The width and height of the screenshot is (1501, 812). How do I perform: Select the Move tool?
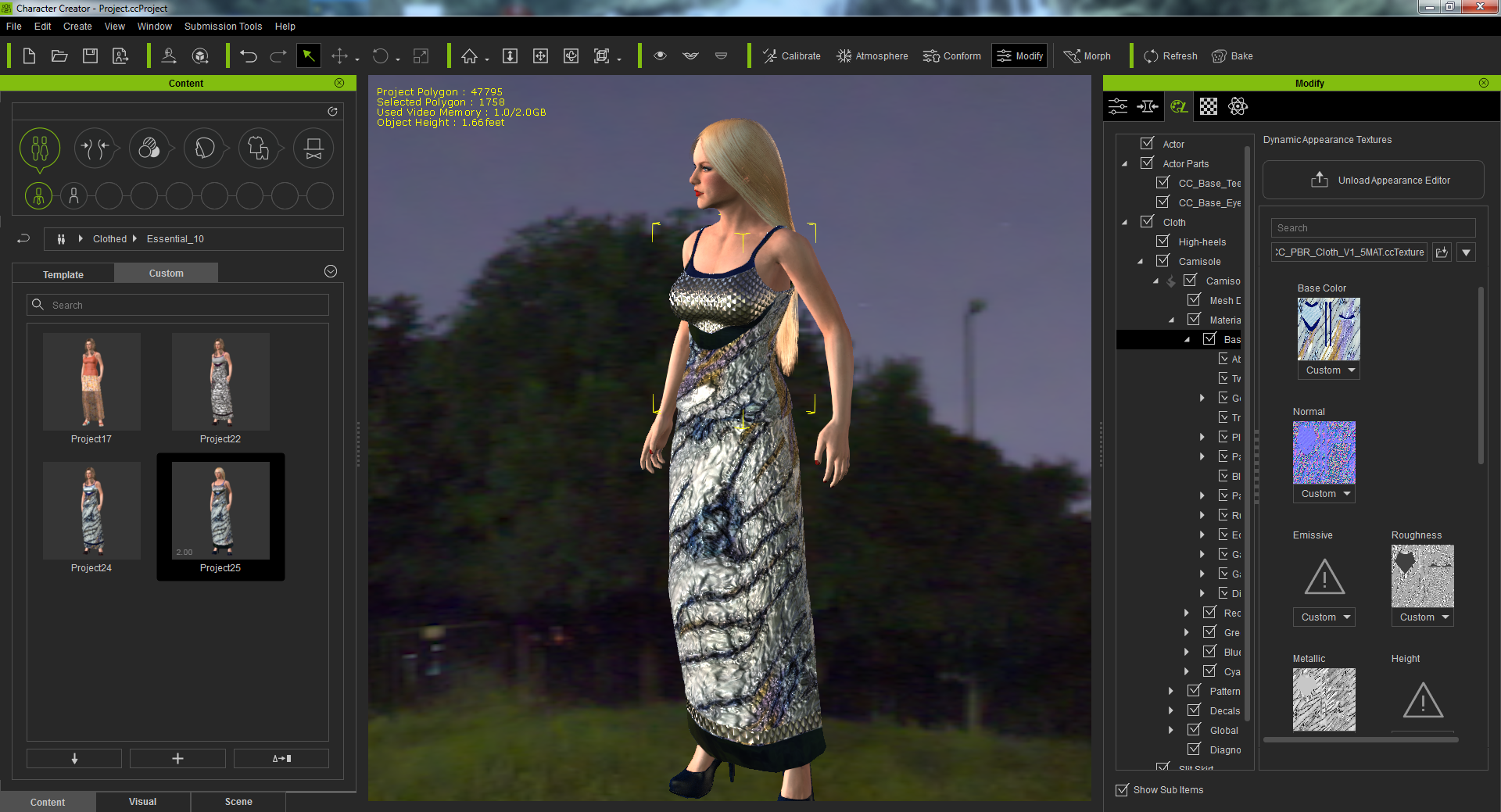pos(339,56)
